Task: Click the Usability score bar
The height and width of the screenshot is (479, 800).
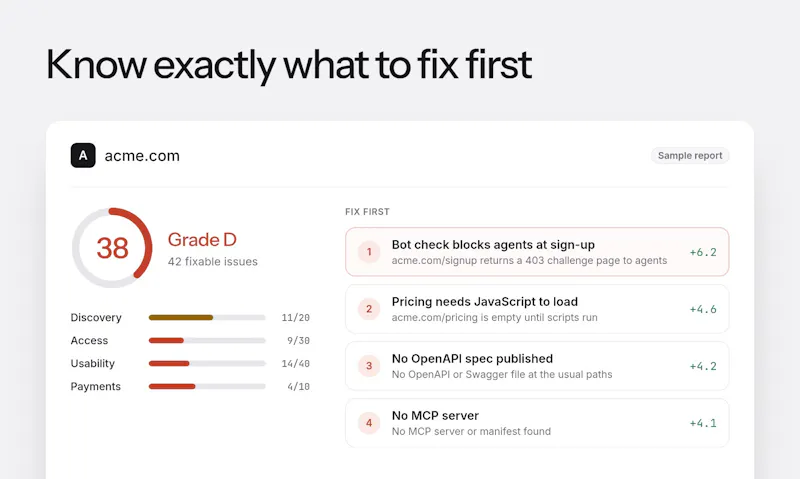Action: [207, 363]
